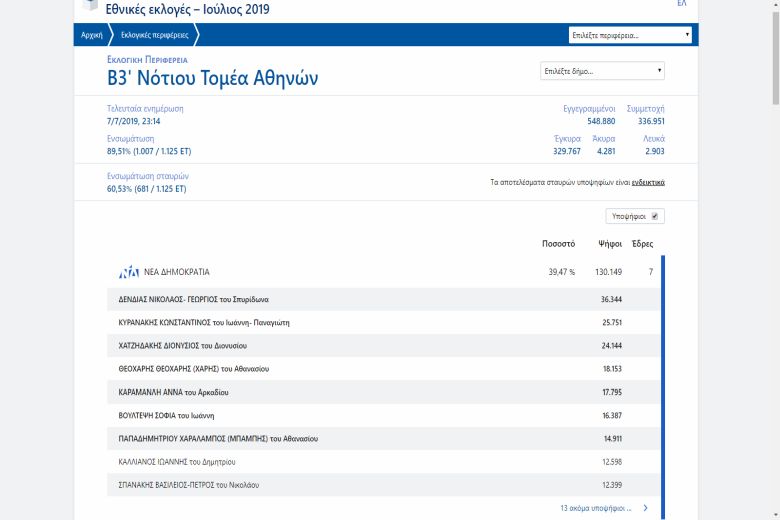Click the Ενσωμάτωση value 89,51% (1.007 / 1.125 ET)
Viewport: 780px width, 520px height.
[x=149, y=151]
